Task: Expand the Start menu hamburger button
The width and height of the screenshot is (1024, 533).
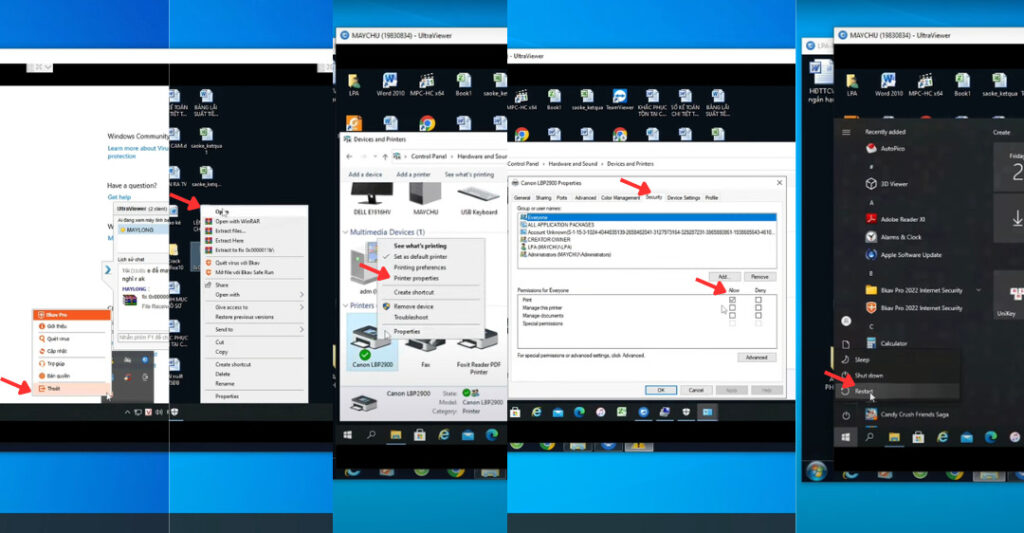Action: 846,132
